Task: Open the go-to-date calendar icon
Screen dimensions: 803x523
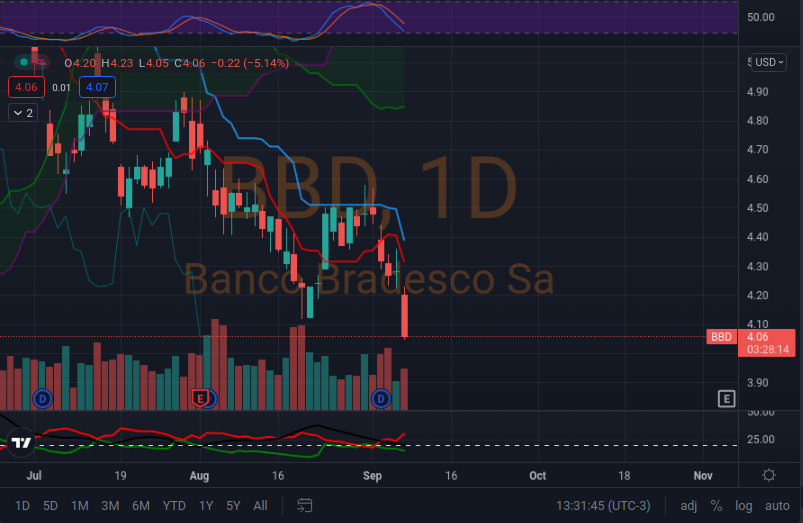Action: [305, 505]
